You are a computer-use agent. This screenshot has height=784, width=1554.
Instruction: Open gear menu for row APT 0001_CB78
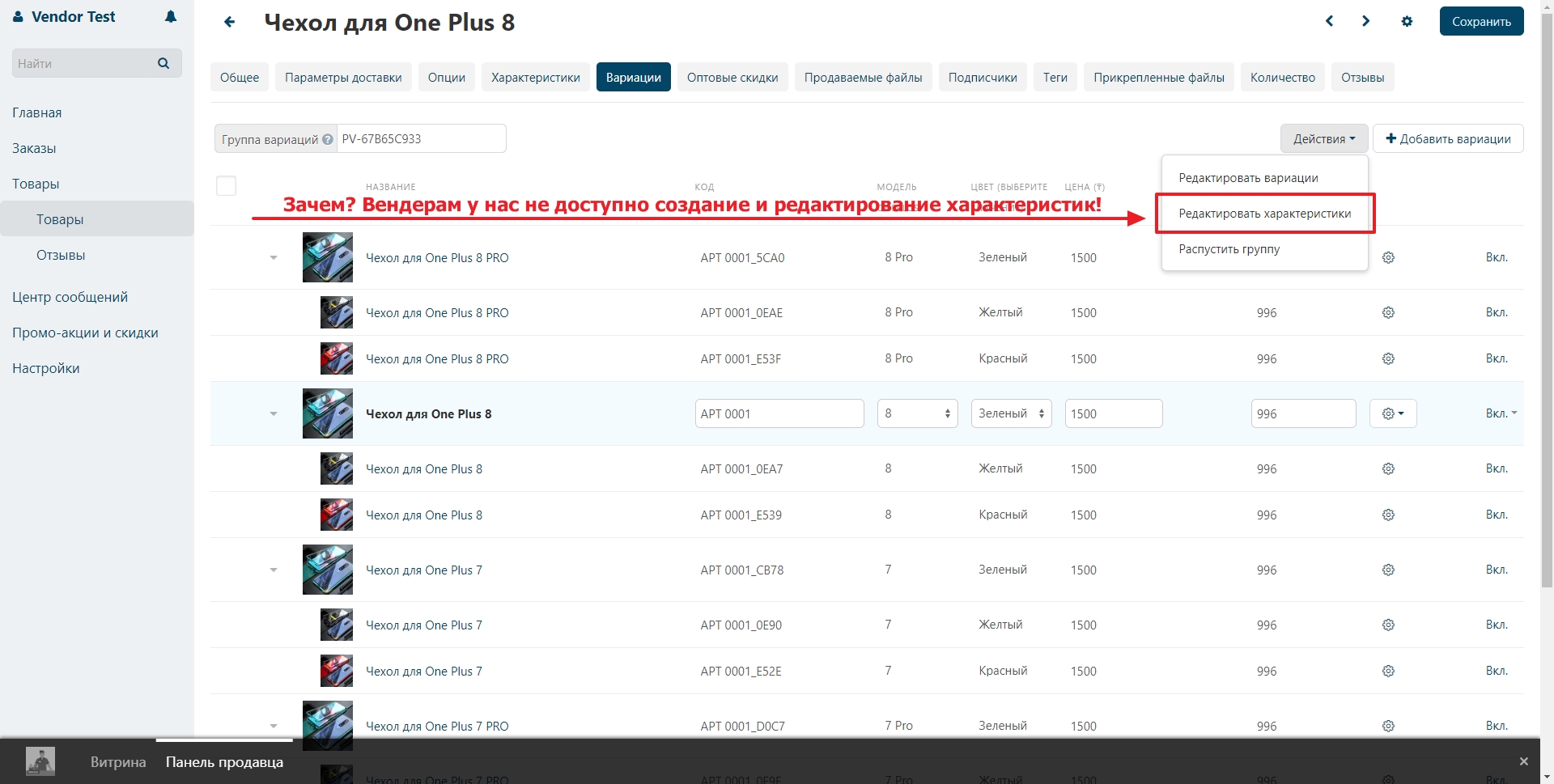1388,570
